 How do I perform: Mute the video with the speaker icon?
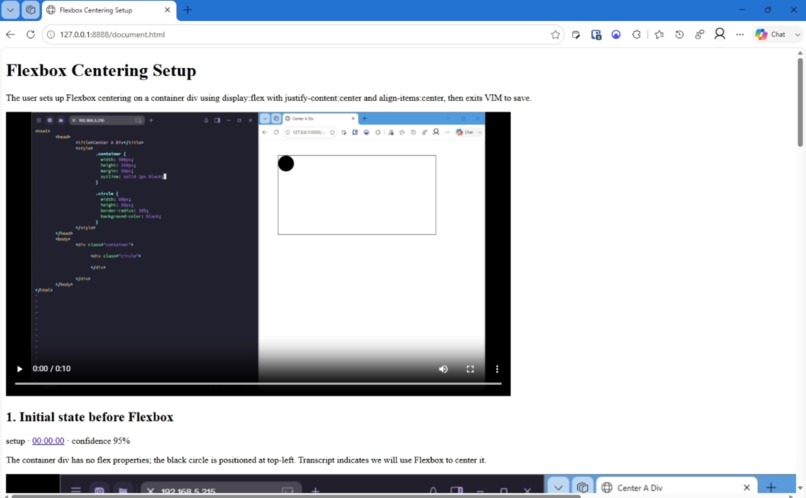443,369
